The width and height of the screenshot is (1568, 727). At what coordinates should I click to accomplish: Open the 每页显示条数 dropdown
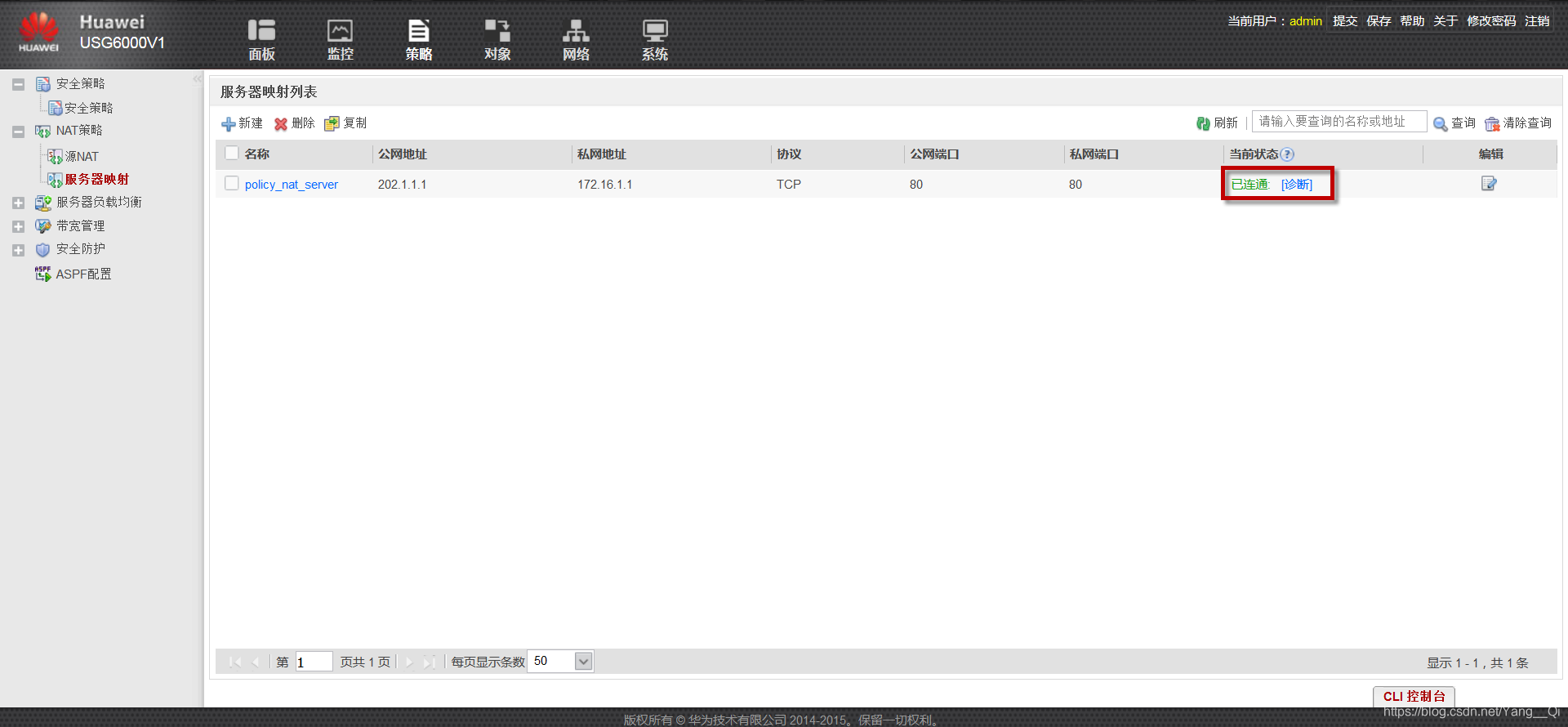coord(583,662)
